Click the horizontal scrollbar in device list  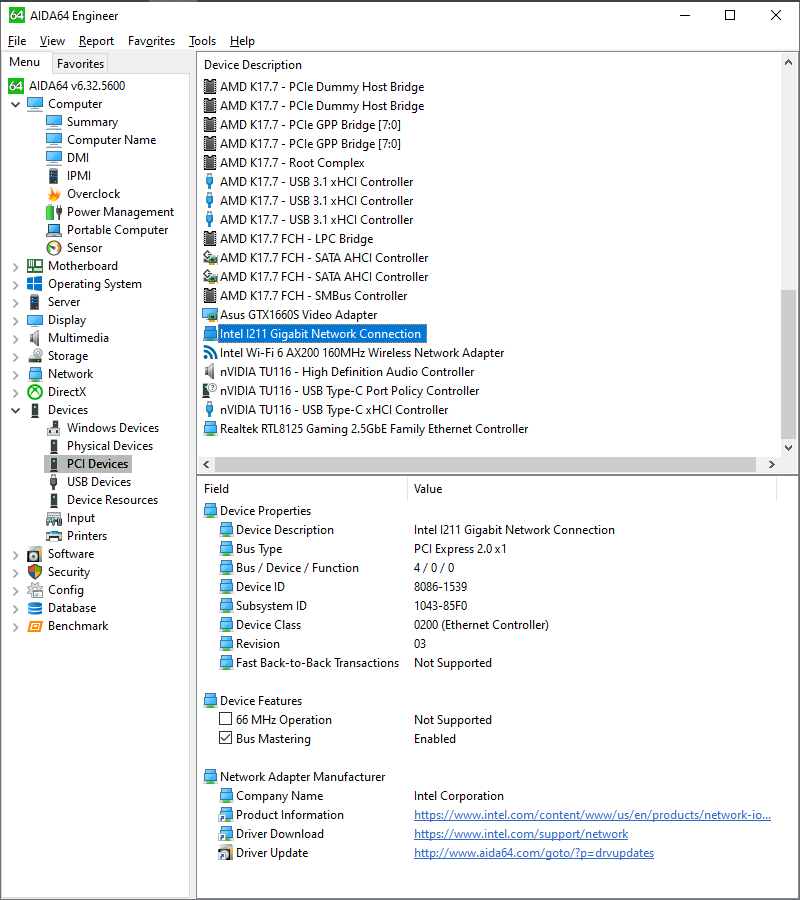click(x=486, y=464)
